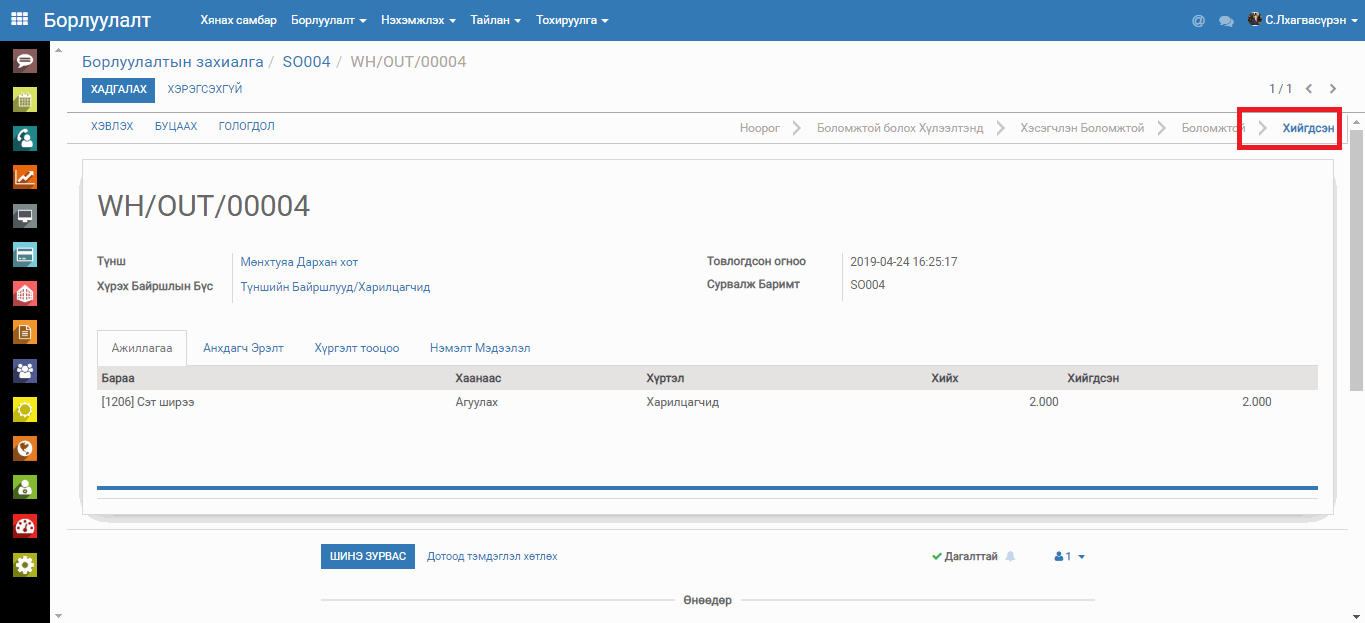This screenshot has height=623, width=1365.
Task: Open conversations icon in the top bar
Action: pos(1225,20)
